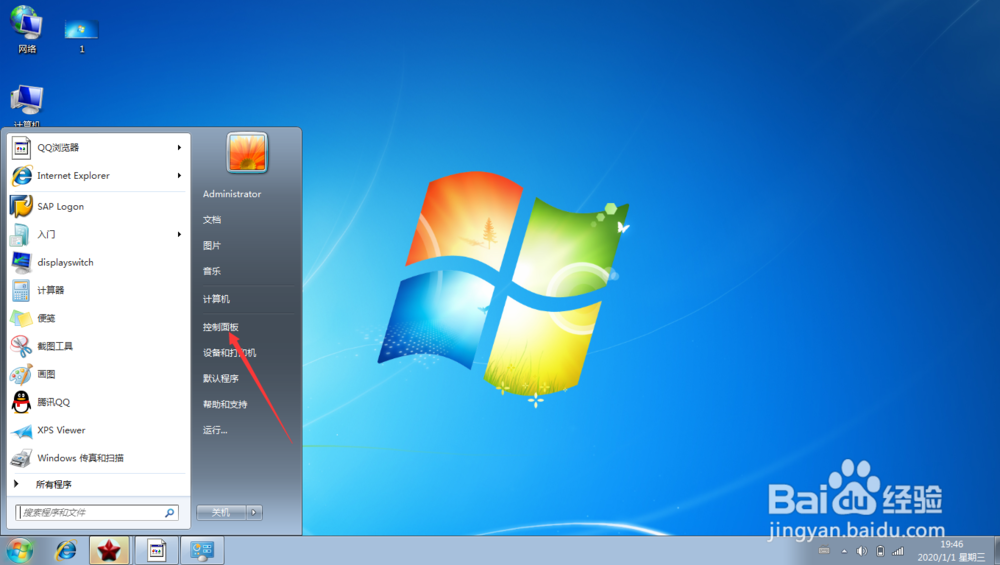Open 控制面板 control panel

pos(221,327)
